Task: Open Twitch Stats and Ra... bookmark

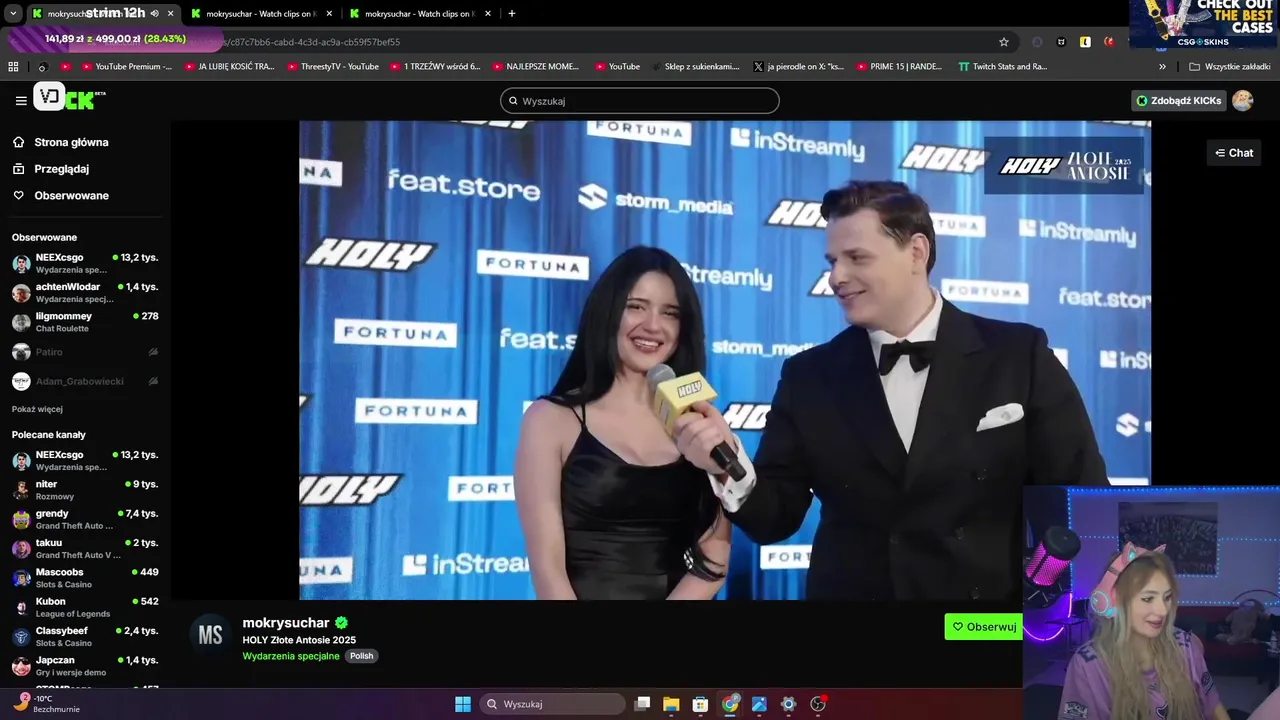Action: tap(1002, 67)
